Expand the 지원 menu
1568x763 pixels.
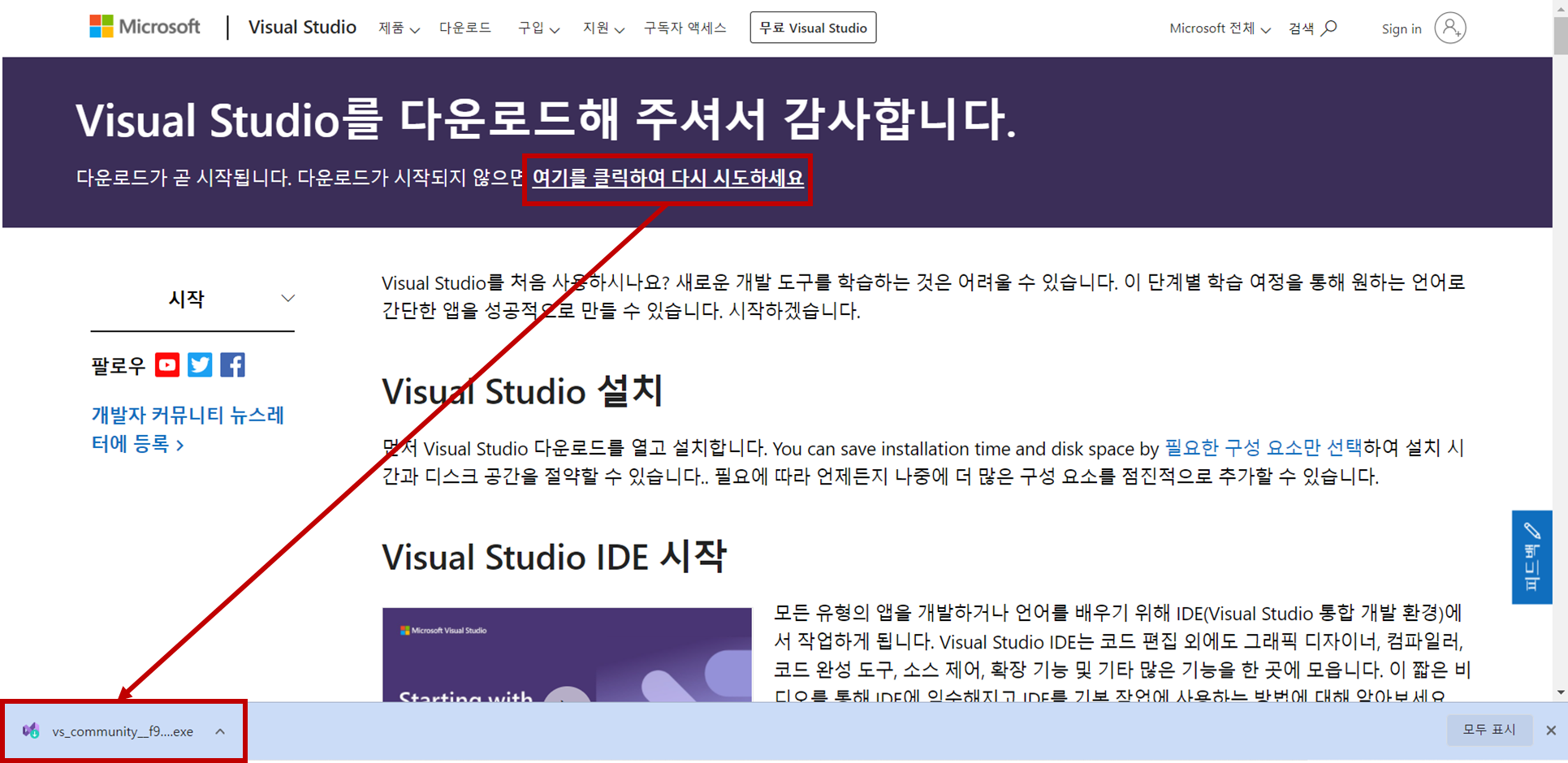click(x=603, y=28)
